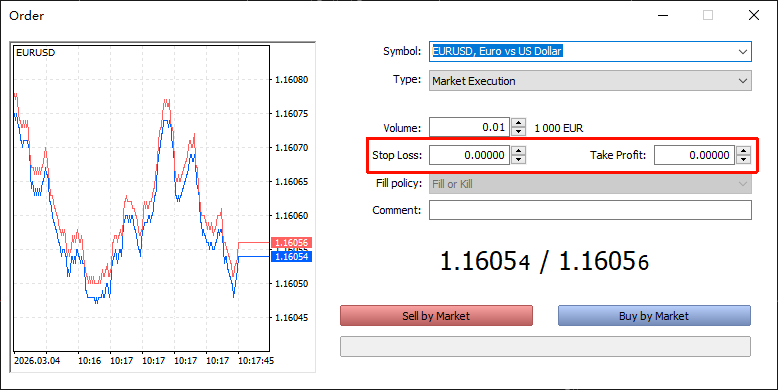
Task: Click the 1.16045 price axis label
Action: coord(291,317)
